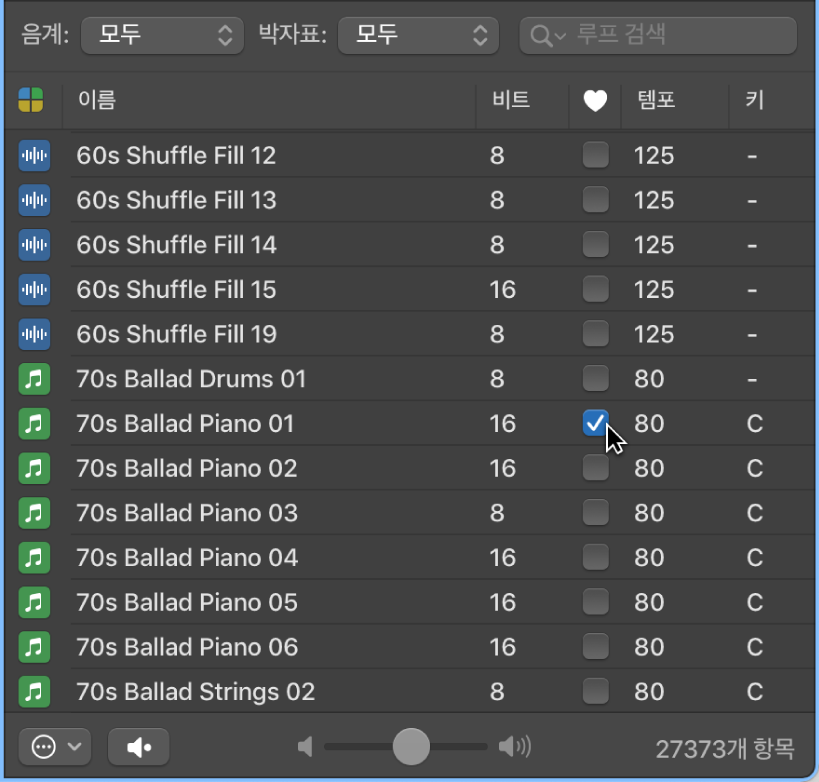Click waveform icon for 60s Shuffle Fill 19
The height and width of the screenshot is (782, 819).
click(x=34, y=335)
